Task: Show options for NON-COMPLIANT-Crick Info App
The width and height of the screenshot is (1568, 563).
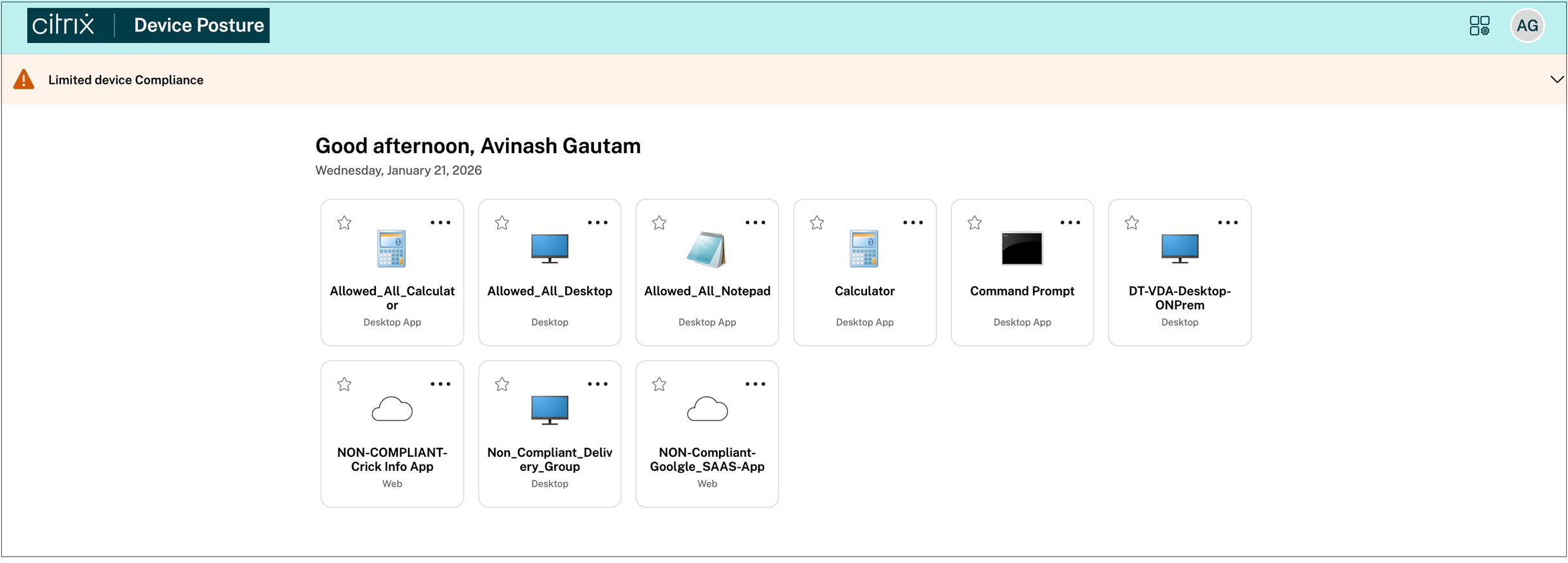Action: click(440, 384)
